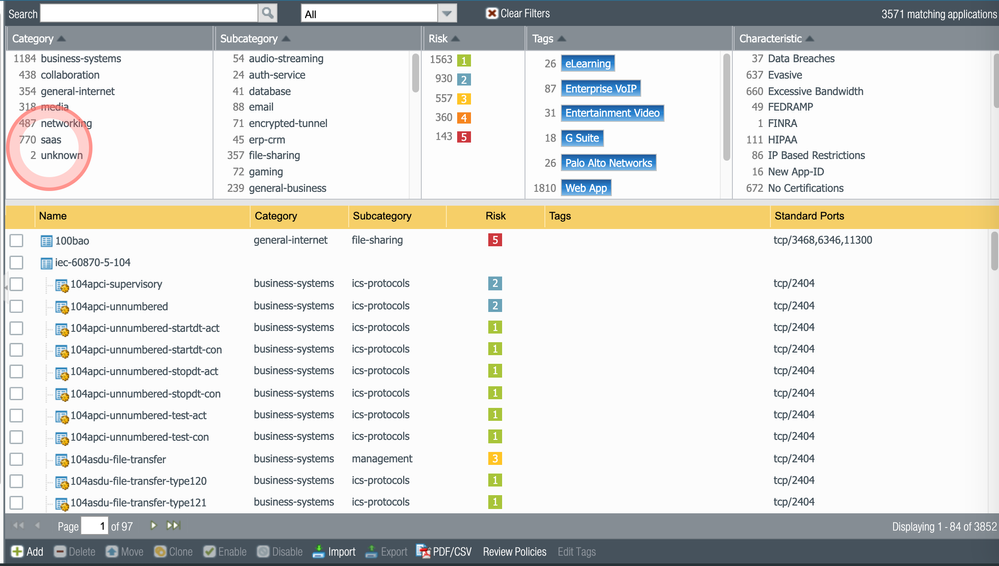This screenshot has height=566, width=999.
Task: Click the 100bao application icon
Action: point(46,241)
